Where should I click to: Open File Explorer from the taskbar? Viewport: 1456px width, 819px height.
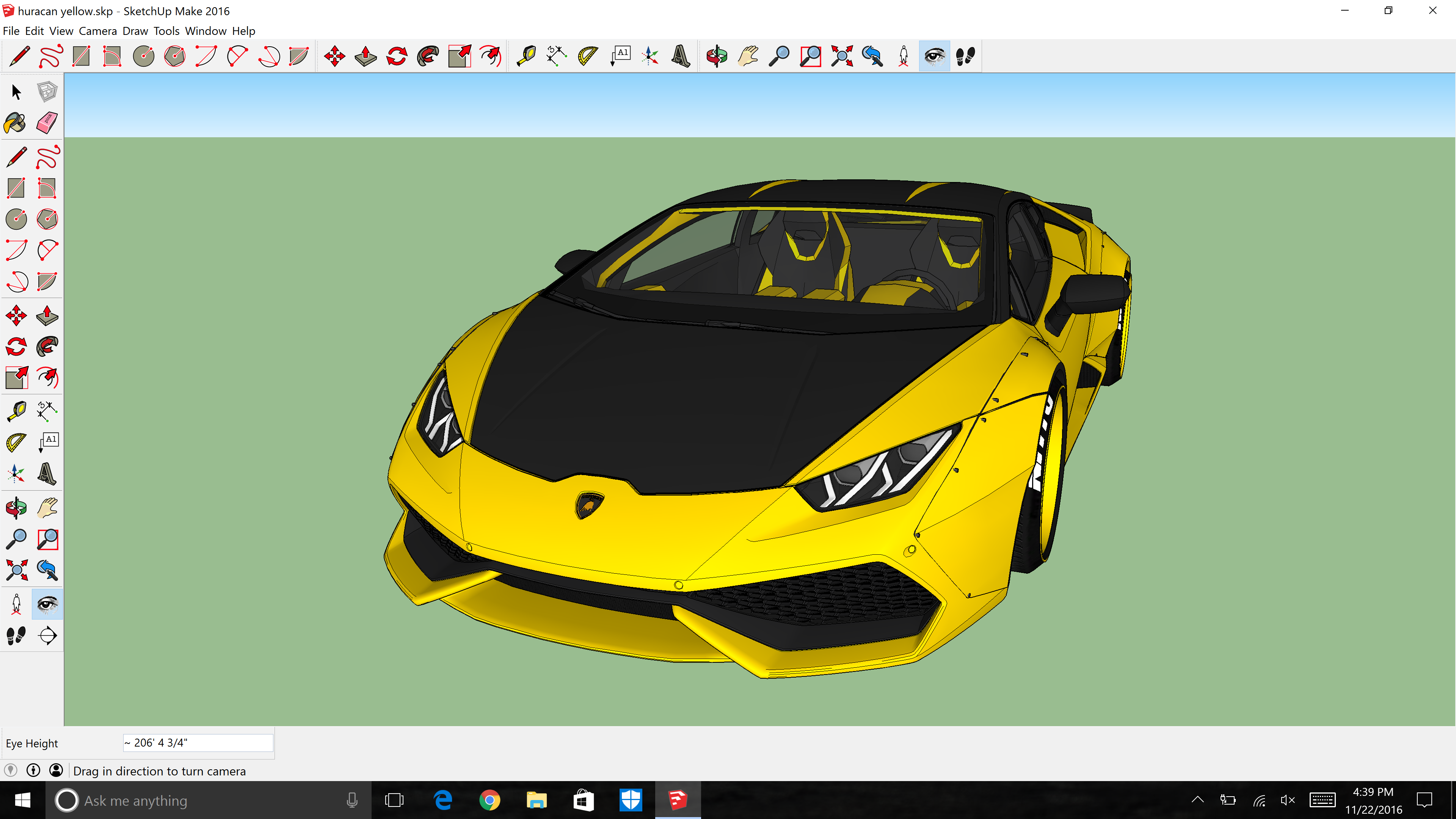pos(537,800)
